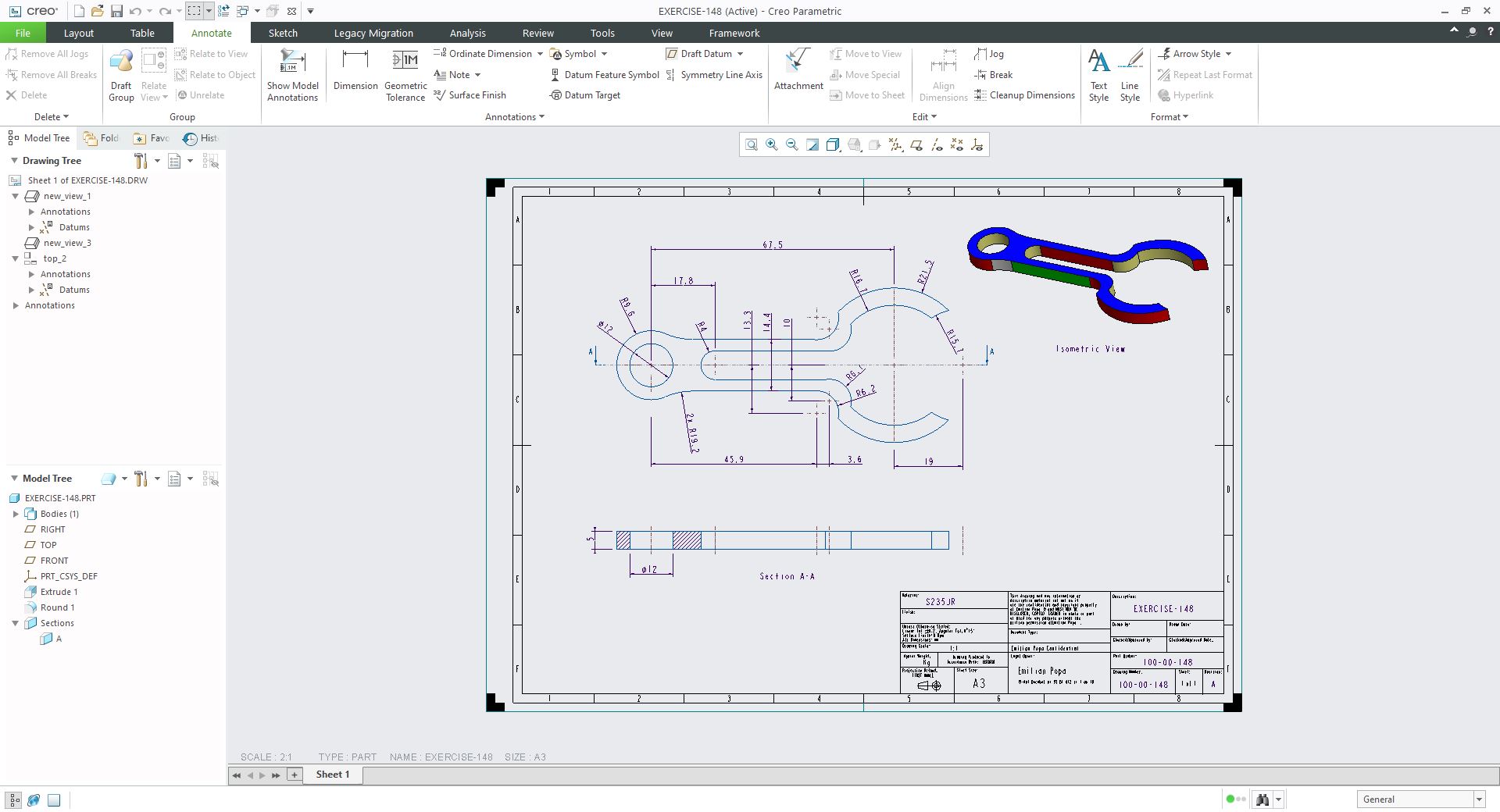Click the Draft Group tool
The height and width of the screenshot is (812, 1500).
tap(121, 75)
